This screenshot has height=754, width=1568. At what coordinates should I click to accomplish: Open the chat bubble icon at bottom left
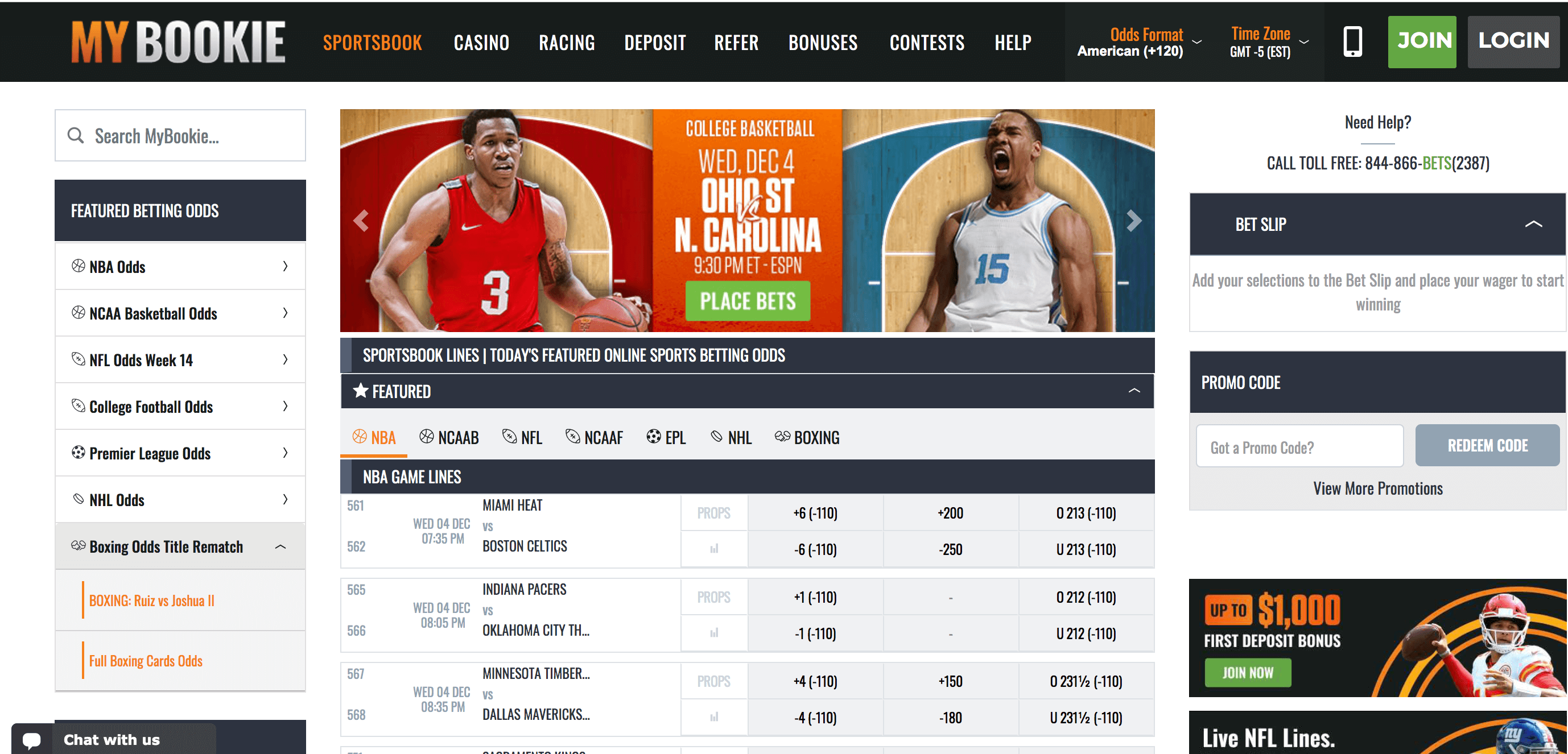[x=32, y=739]
